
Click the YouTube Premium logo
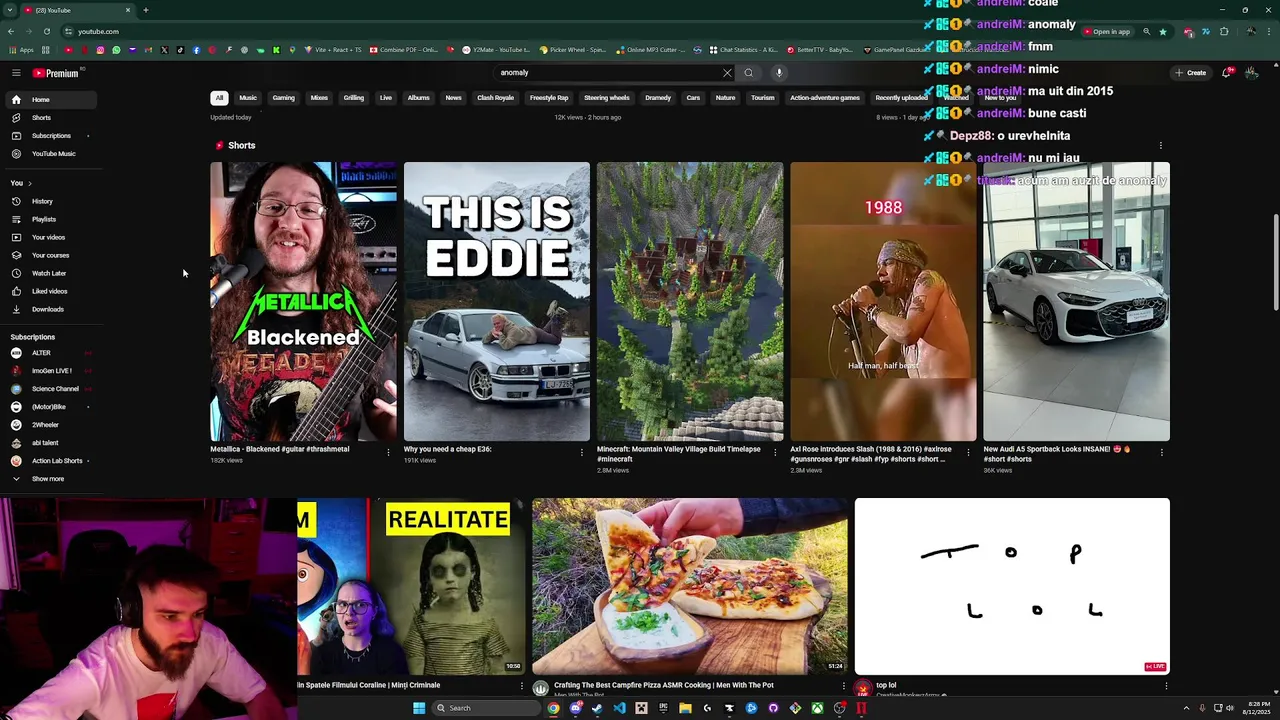[56, 73]
